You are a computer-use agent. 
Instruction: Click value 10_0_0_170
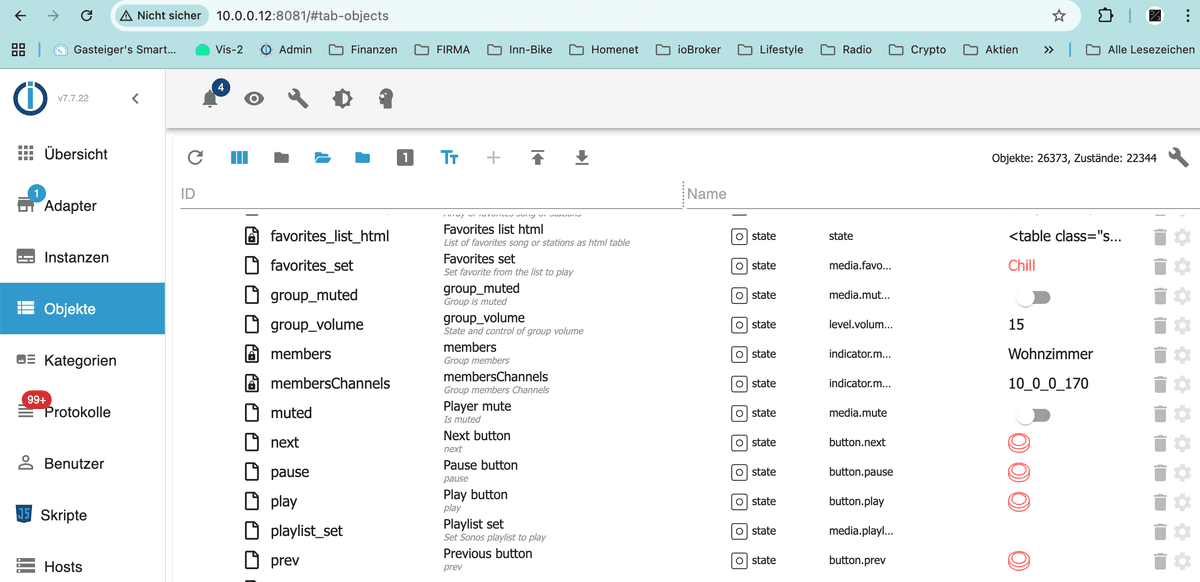tap(1049, 383)
